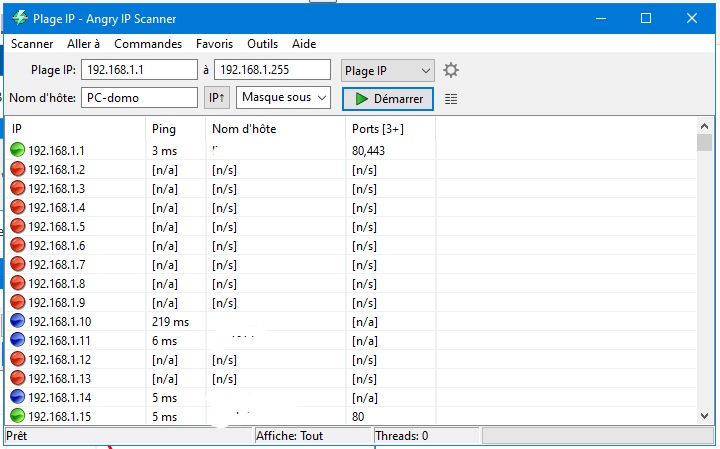This screenshot has height=449, width=720.
Task: Open the Outils menu
Action: click(x=262, y=44)
